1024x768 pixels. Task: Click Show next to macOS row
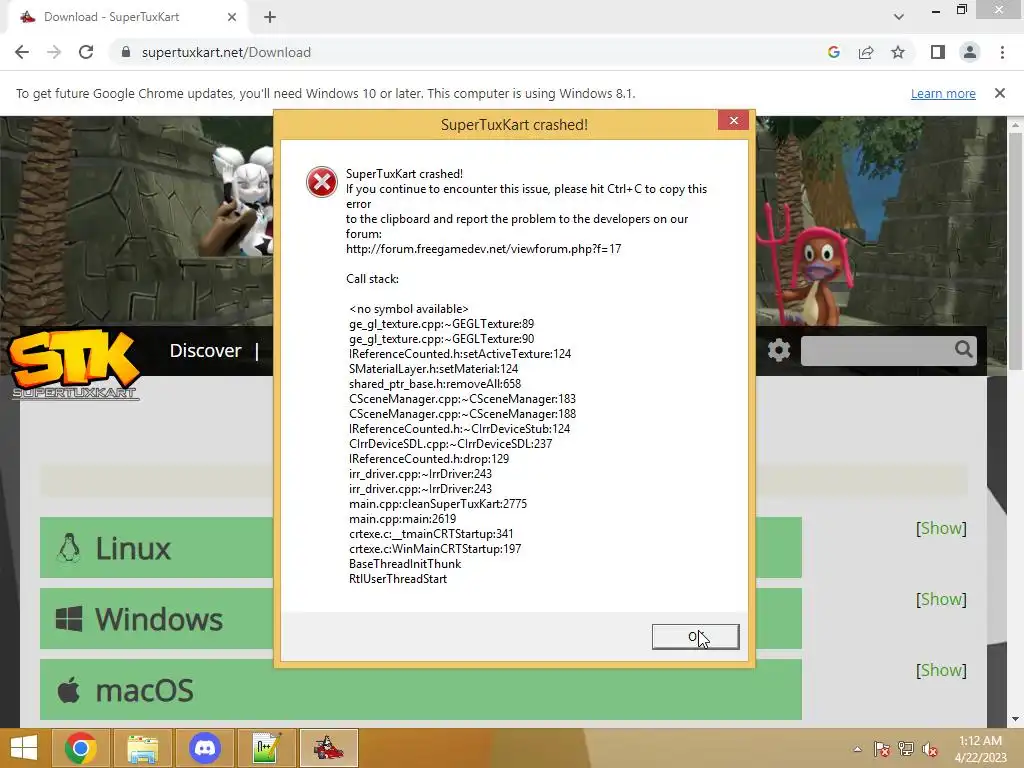(941, 670)
